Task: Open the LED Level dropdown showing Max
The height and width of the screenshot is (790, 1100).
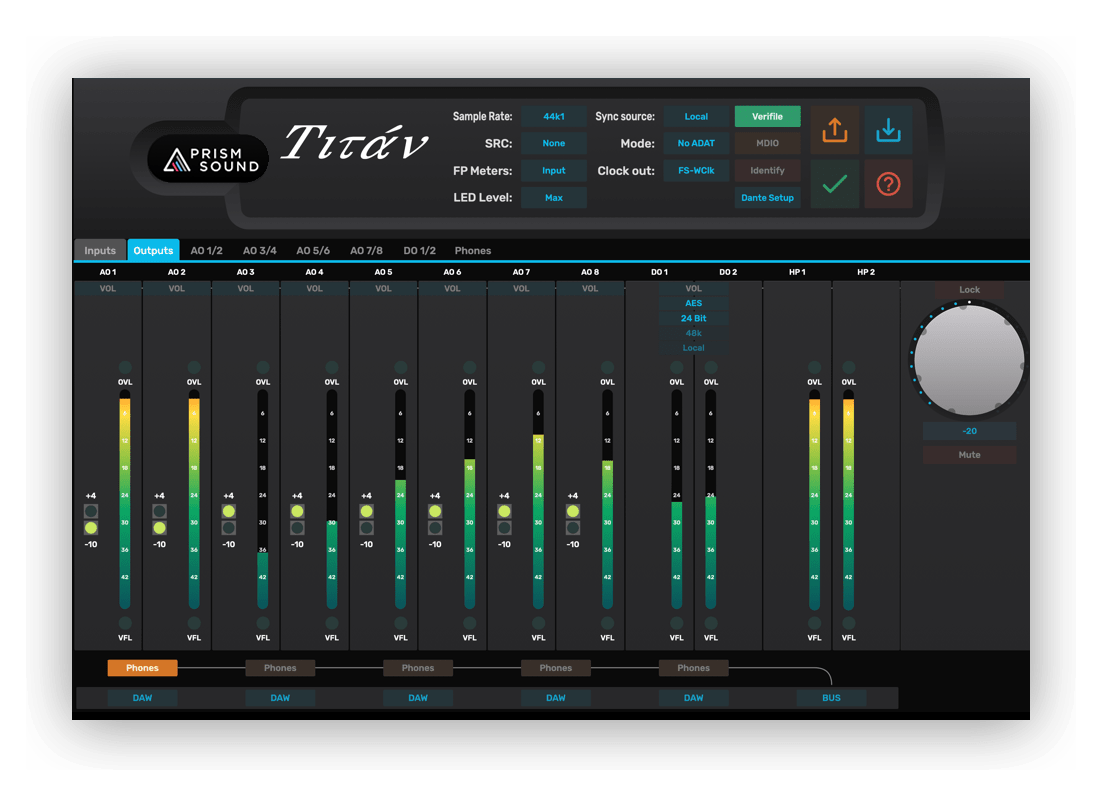Action: click(554, 198)
